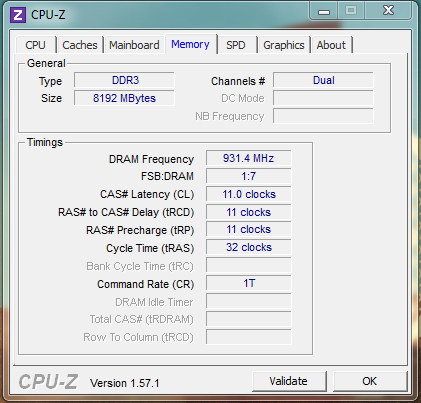Click the empty Row To Column field
This screenshot has height=403, width=421.
coord(249,337)
